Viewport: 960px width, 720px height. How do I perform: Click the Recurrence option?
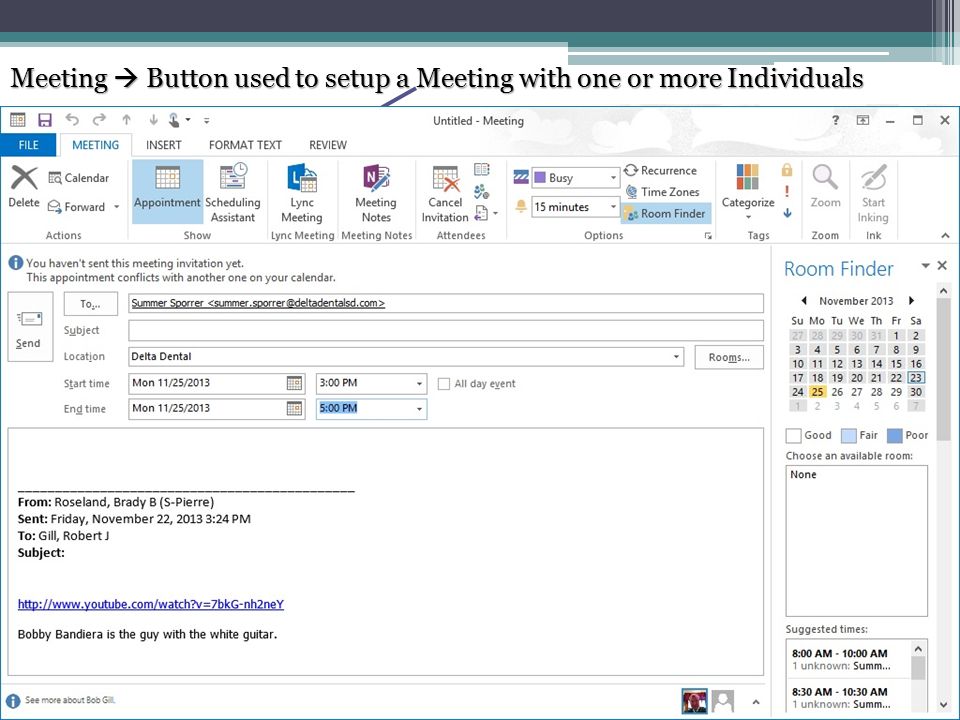click(660, 171)
